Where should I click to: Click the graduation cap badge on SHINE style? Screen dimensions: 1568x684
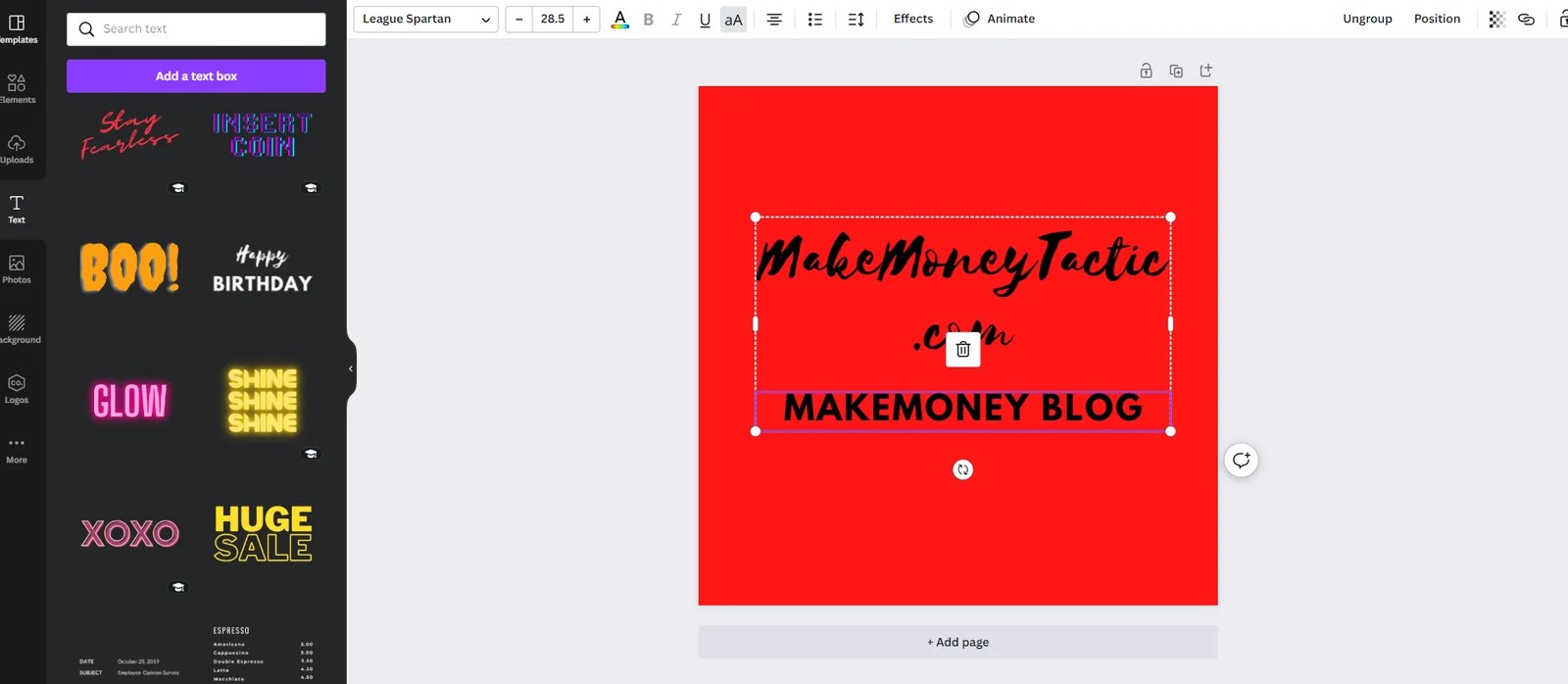click(x=311, y=454)
